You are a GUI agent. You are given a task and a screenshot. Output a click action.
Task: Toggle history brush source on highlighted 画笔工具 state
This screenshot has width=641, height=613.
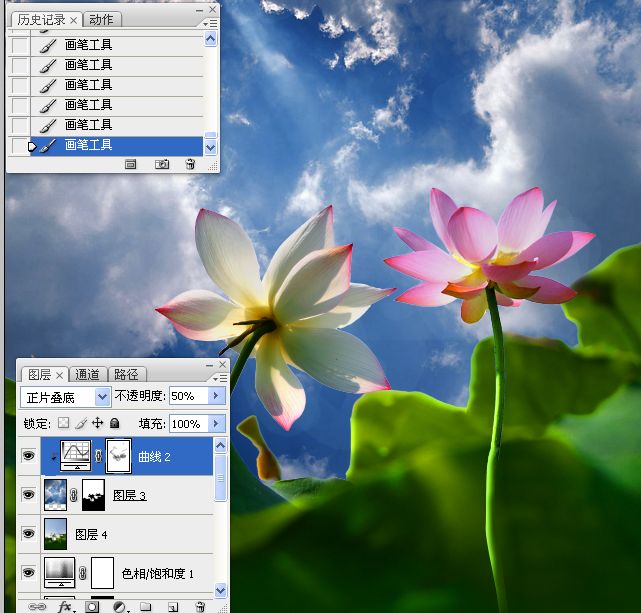point(19,146)
